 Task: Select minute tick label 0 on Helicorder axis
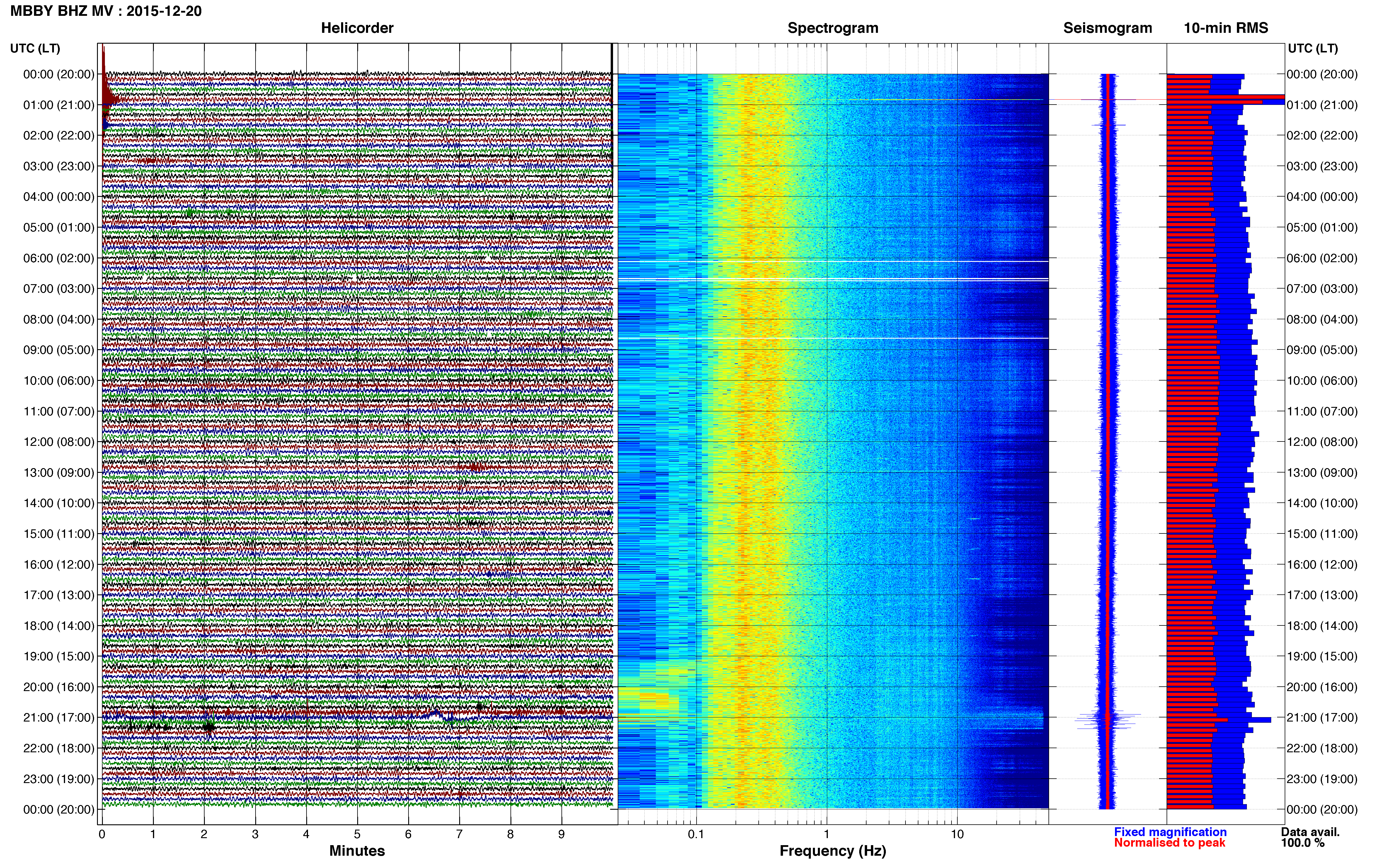click(102, 834)
